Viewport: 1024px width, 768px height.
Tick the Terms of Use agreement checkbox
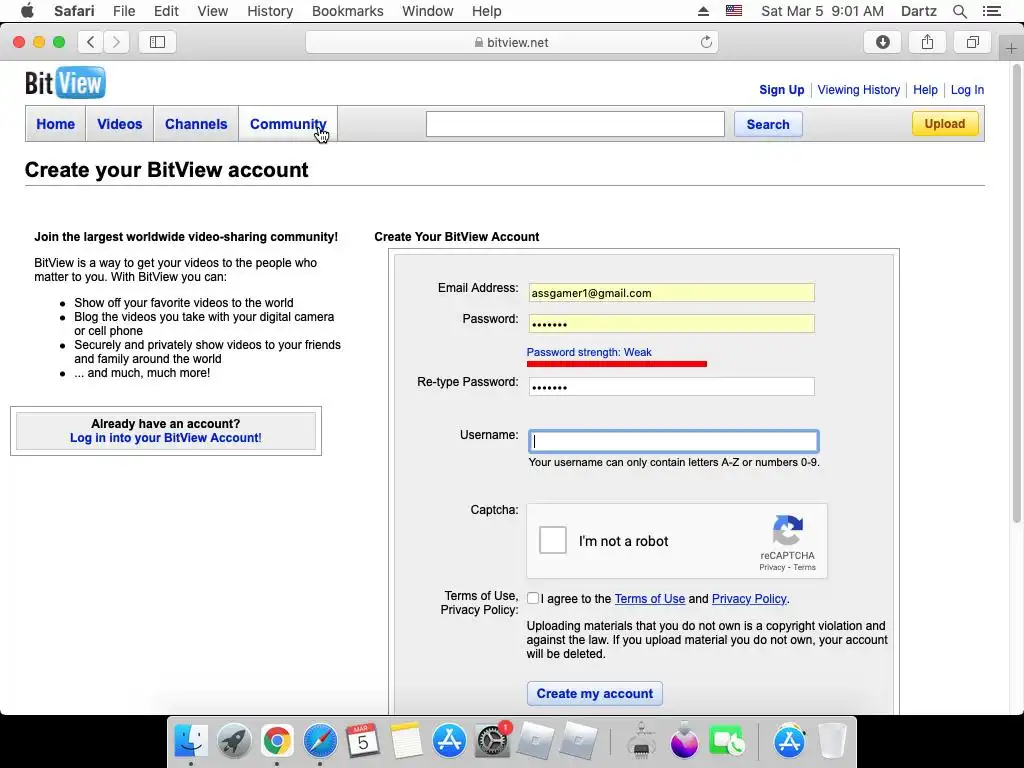533,598
